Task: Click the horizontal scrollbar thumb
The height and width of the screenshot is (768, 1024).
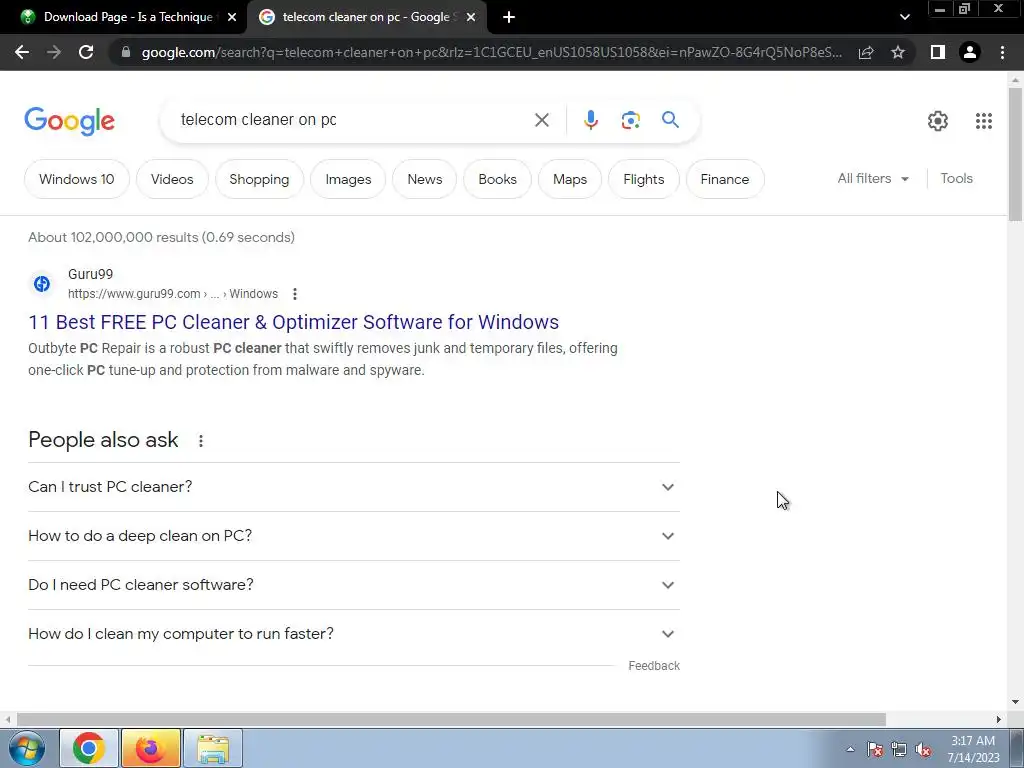Action: coord(451,719)
